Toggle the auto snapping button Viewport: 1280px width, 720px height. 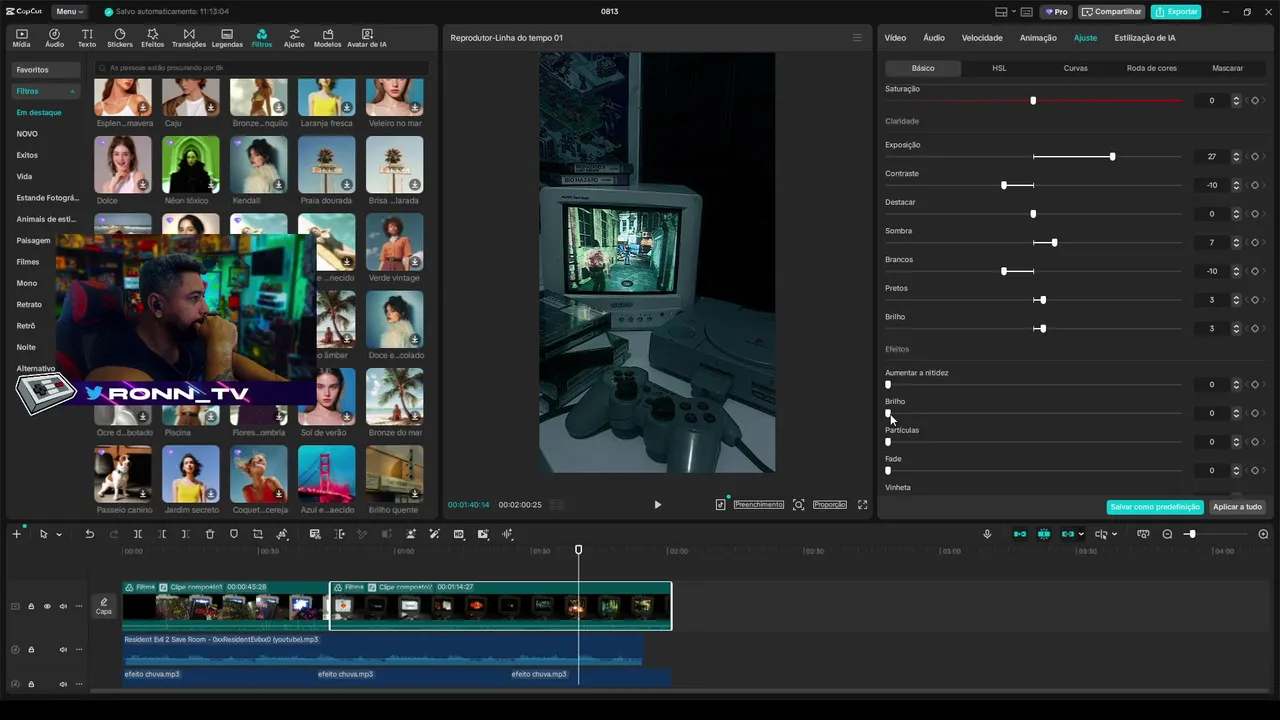(x=1044, y=534)
